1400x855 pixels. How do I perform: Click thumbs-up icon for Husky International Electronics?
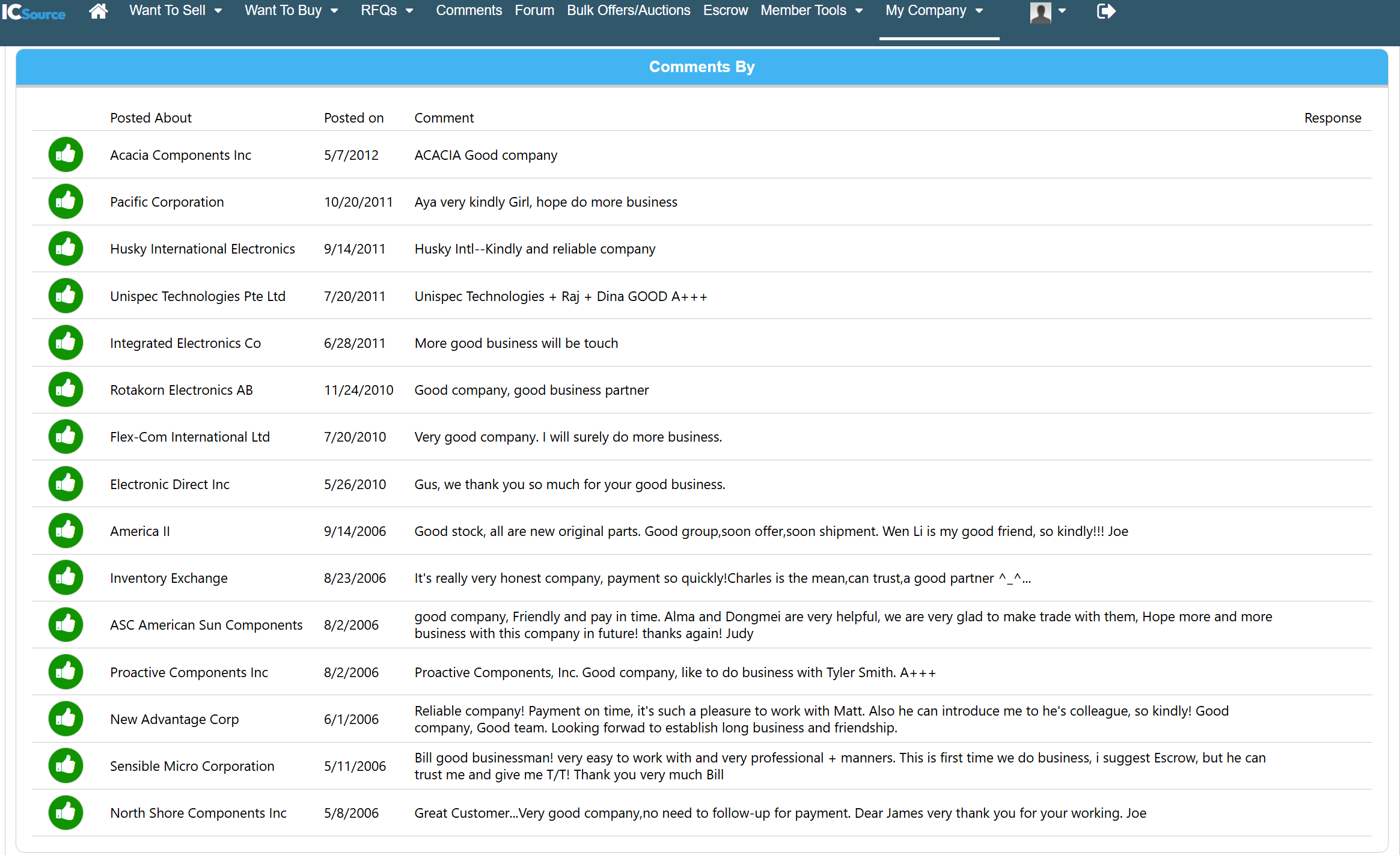pos(66,248)
